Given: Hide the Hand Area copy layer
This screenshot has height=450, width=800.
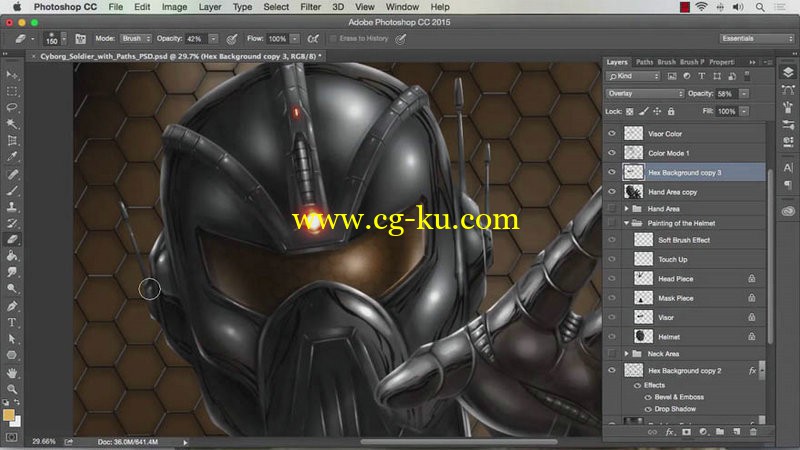Looking at the screenshot, I should point(612,192).
